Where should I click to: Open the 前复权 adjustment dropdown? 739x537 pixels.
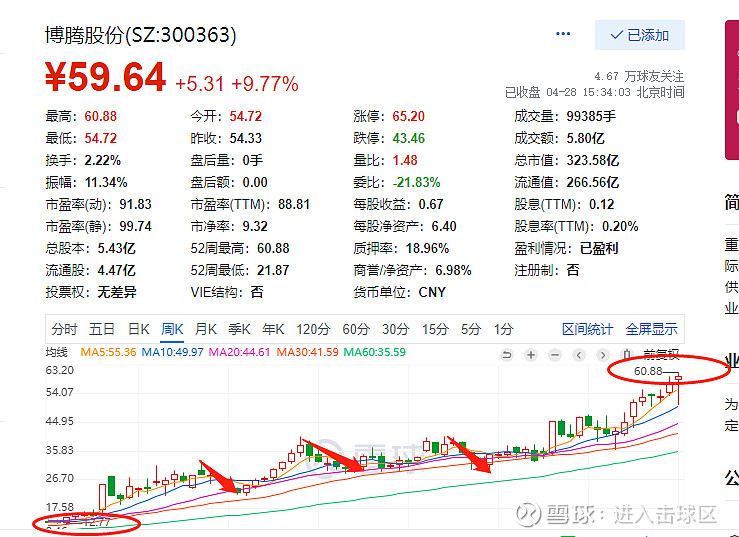tap(662, 355)
